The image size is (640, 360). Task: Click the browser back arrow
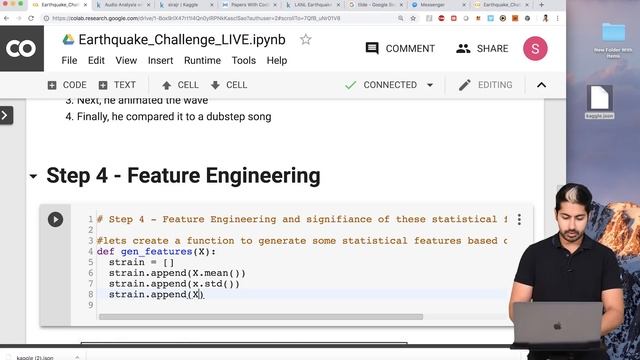pos(7,18)
